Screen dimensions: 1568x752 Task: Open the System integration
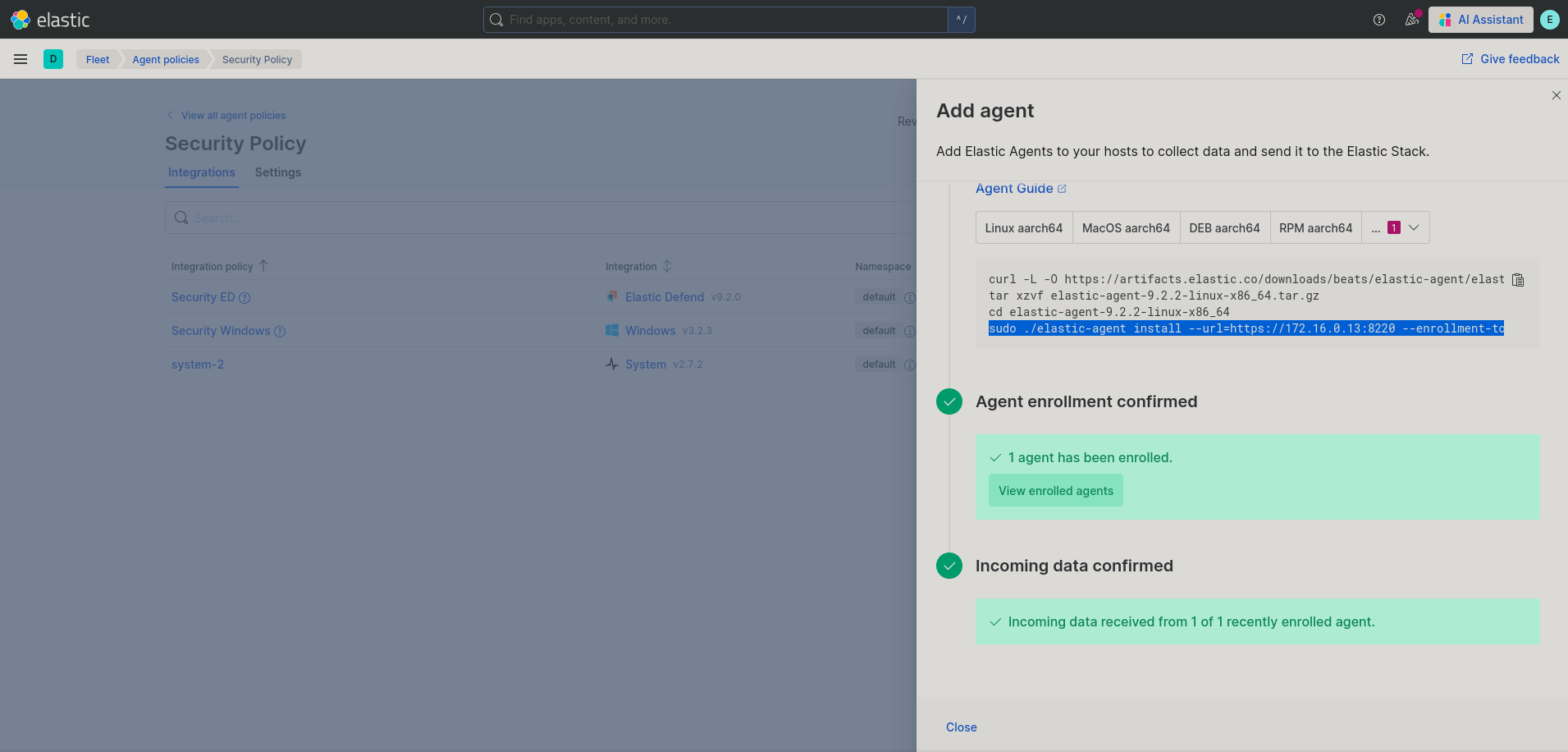coord(645,365)
